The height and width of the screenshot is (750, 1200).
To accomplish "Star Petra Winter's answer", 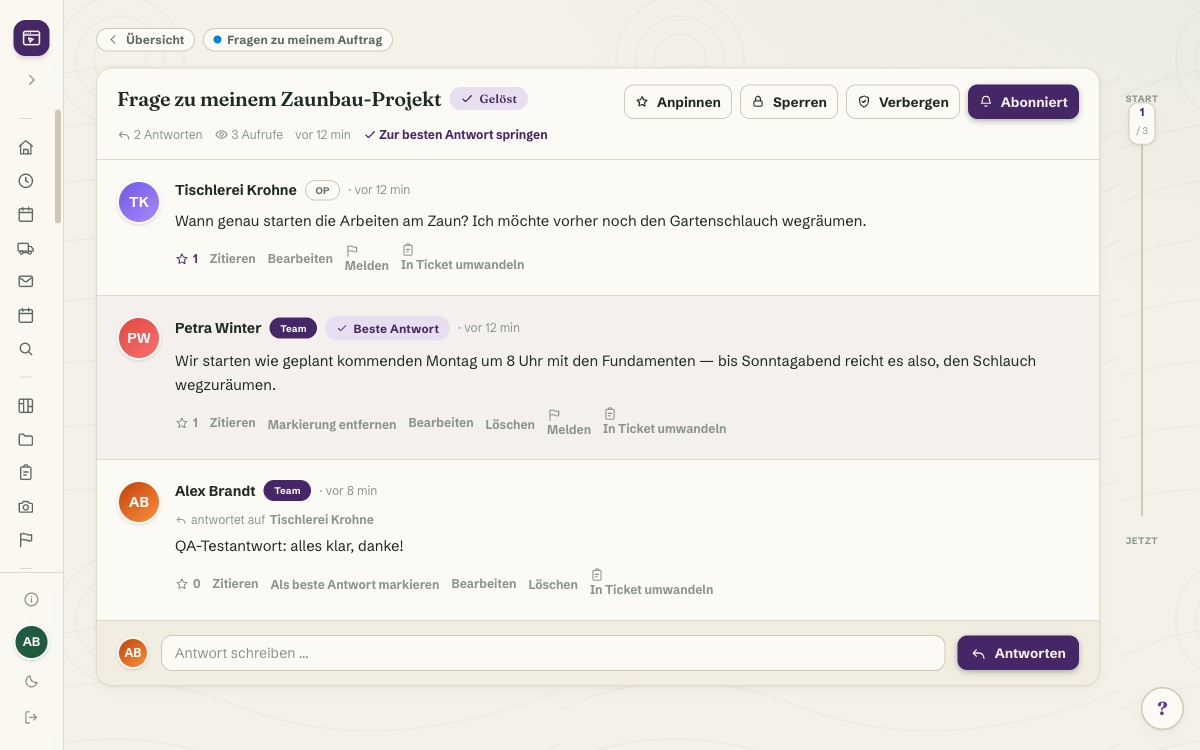I will tap(187, 423).
